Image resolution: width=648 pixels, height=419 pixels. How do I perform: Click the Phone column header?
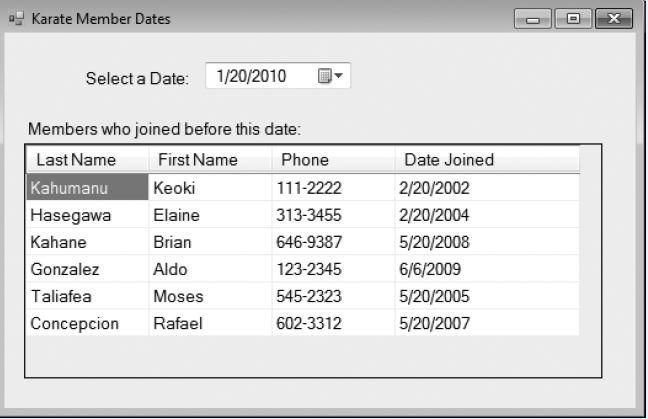click(333, 160)
